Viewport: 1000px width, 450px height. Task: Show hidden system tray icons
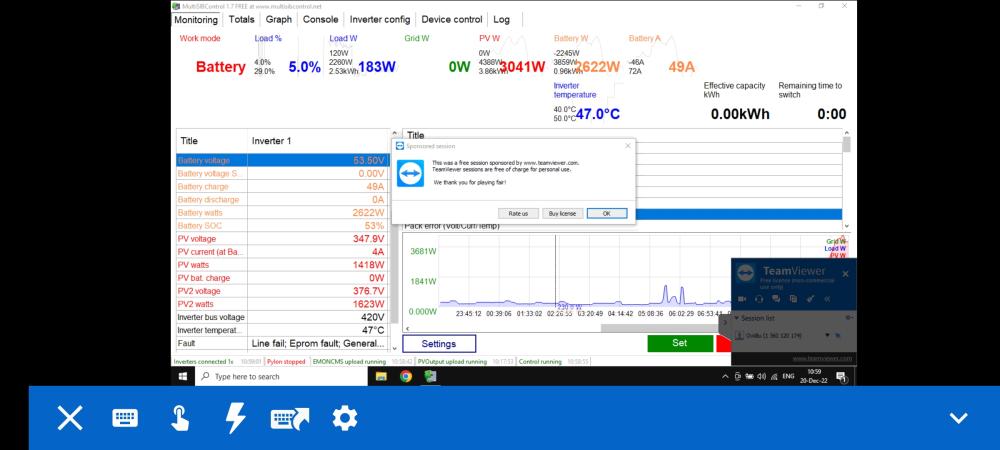click(x=724, y=377)
